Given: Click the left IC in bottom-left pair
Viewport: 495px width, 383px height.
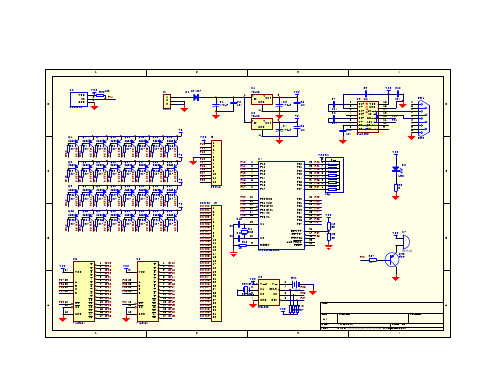Looking at the screenshot, I should [84, 291].
